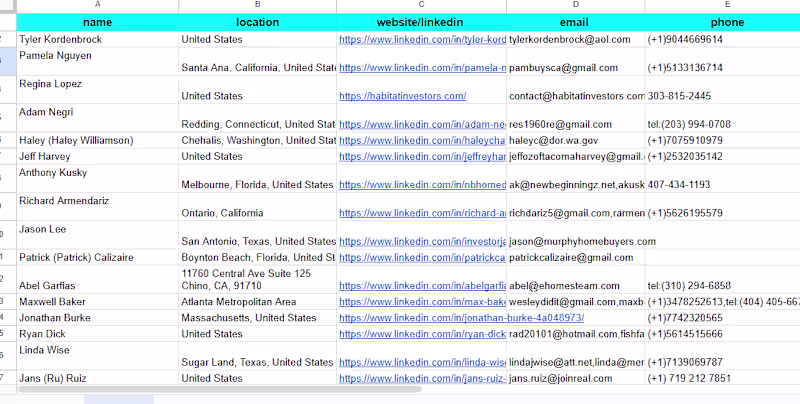Select the cell 'Adam Negri'
This screenshot has height=404, width=800.
pos(97,118)
